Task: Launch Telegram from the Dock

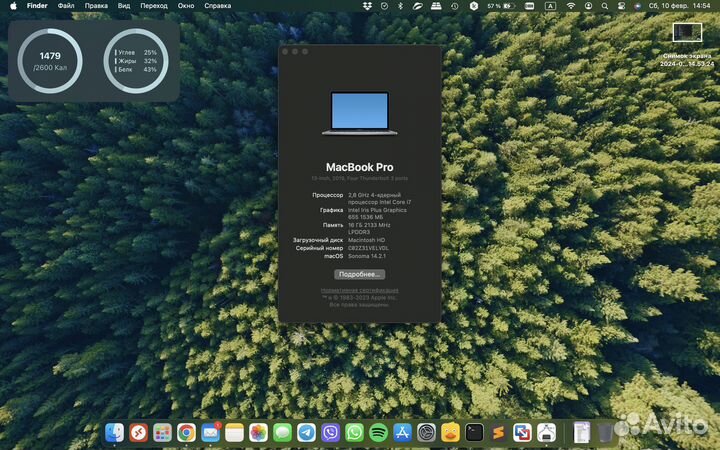Action: tap(306, 433)
